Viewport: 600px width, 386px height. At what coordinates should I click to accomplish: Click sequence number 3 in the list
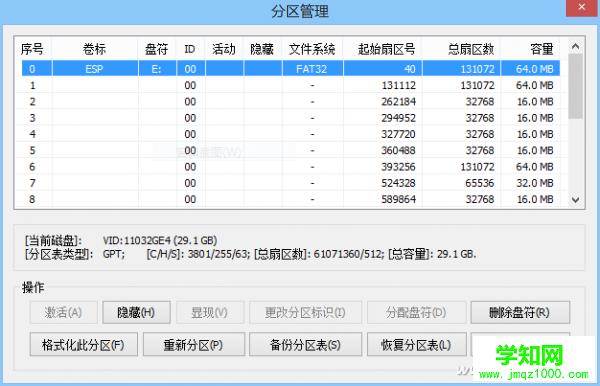(x=32, y=118)
